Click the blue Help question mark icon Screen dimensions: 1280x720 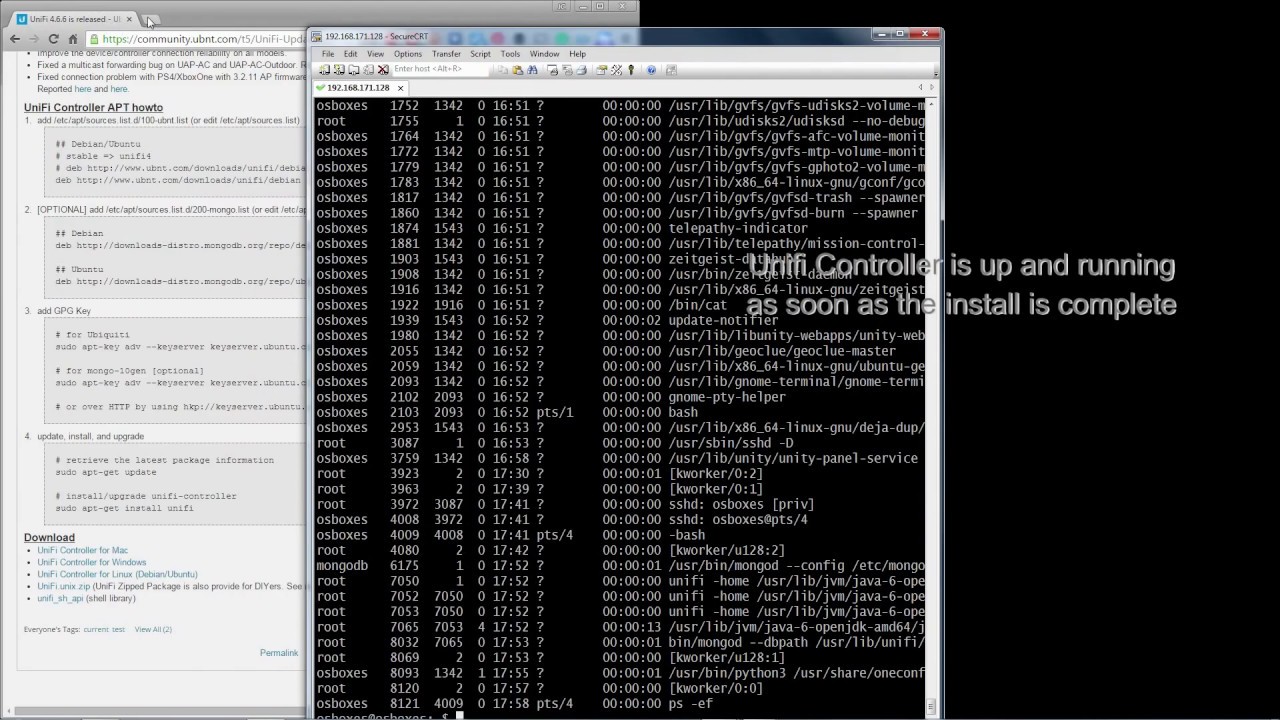coord(652,70)
